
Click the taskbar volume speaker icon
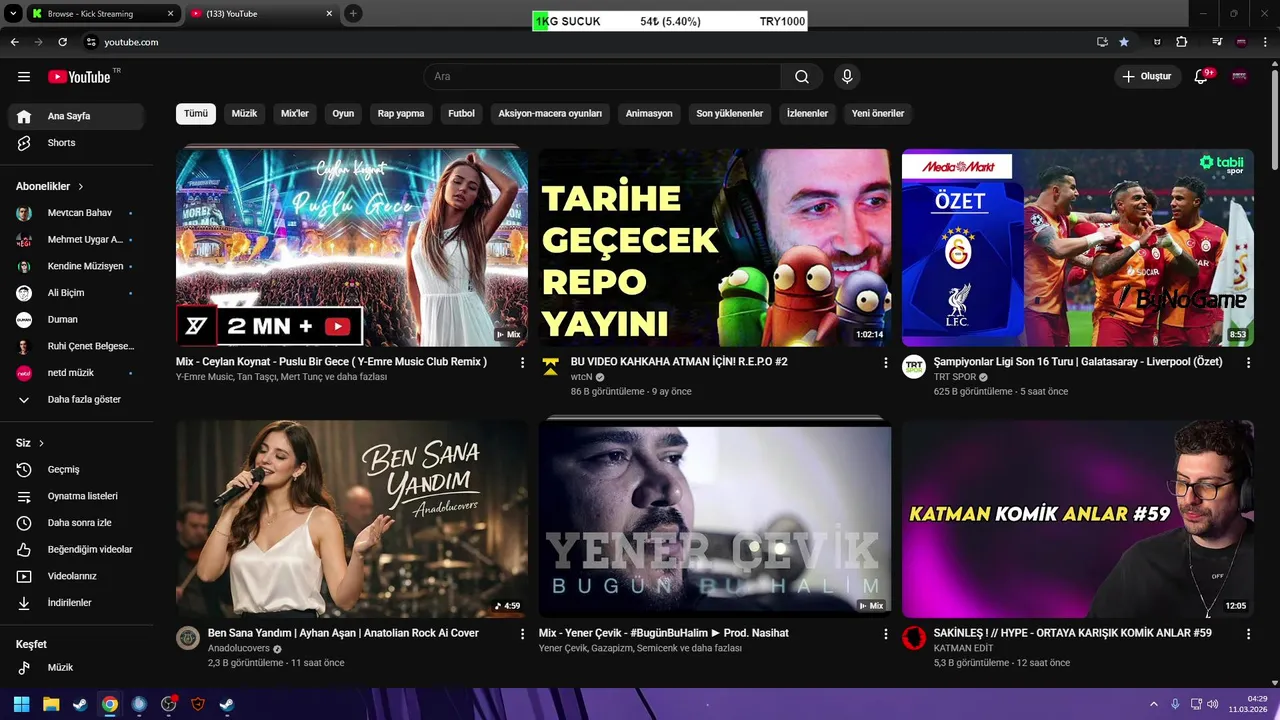click(x=1212, y=704)
